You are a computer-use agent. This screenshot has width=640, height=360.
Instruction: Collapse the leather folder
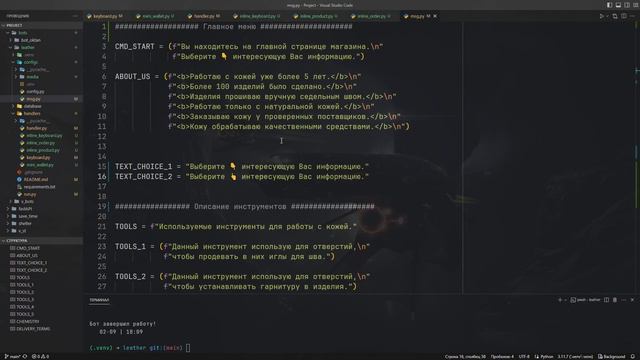click(41, 47)
